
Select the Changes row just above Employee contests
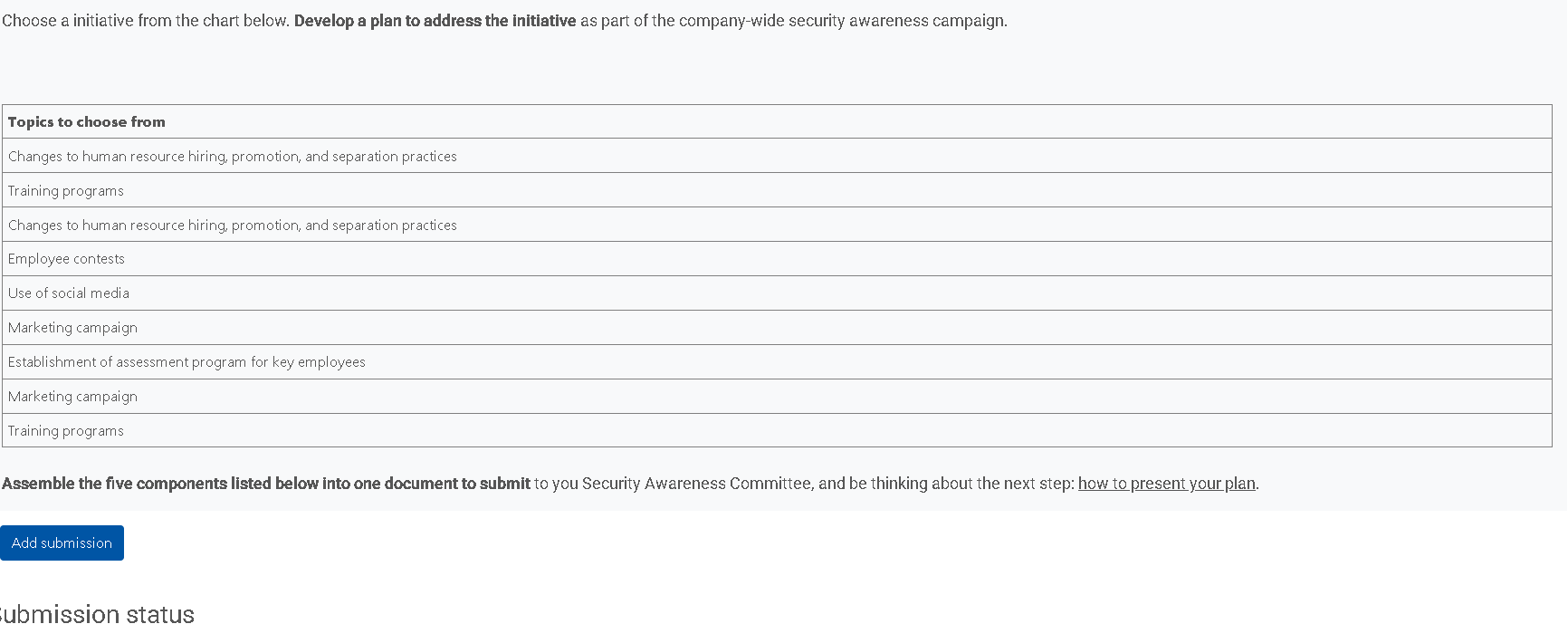coord(777,225)
